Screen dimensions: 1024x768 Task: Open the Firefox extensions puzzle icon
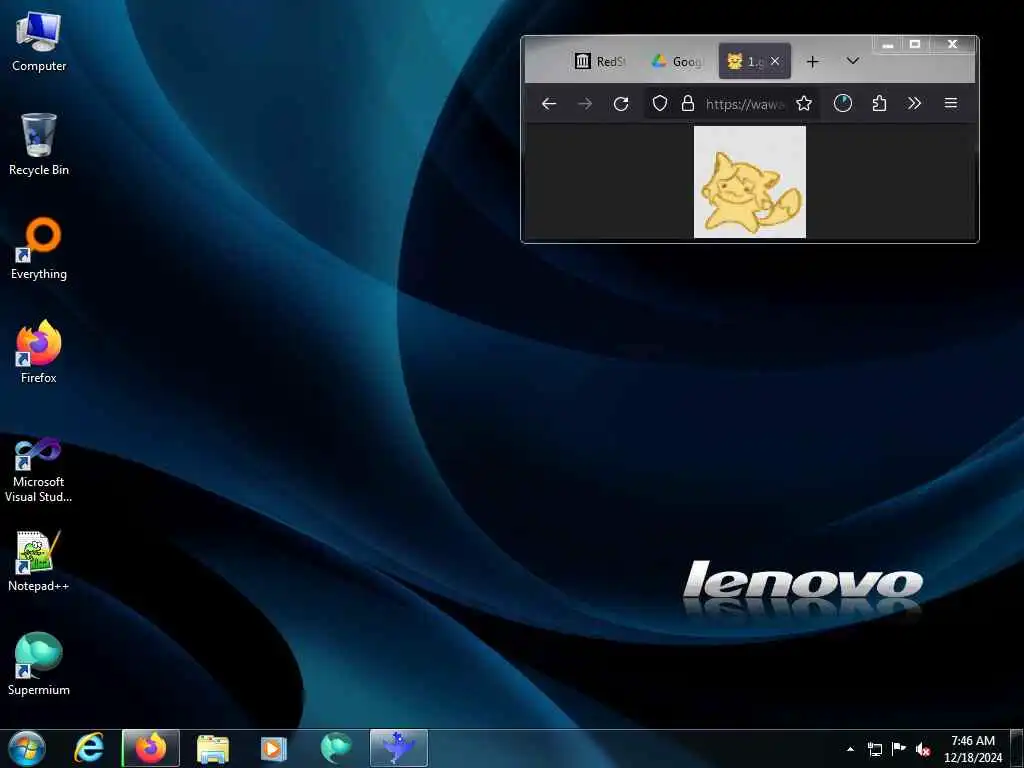click(879, 103)
